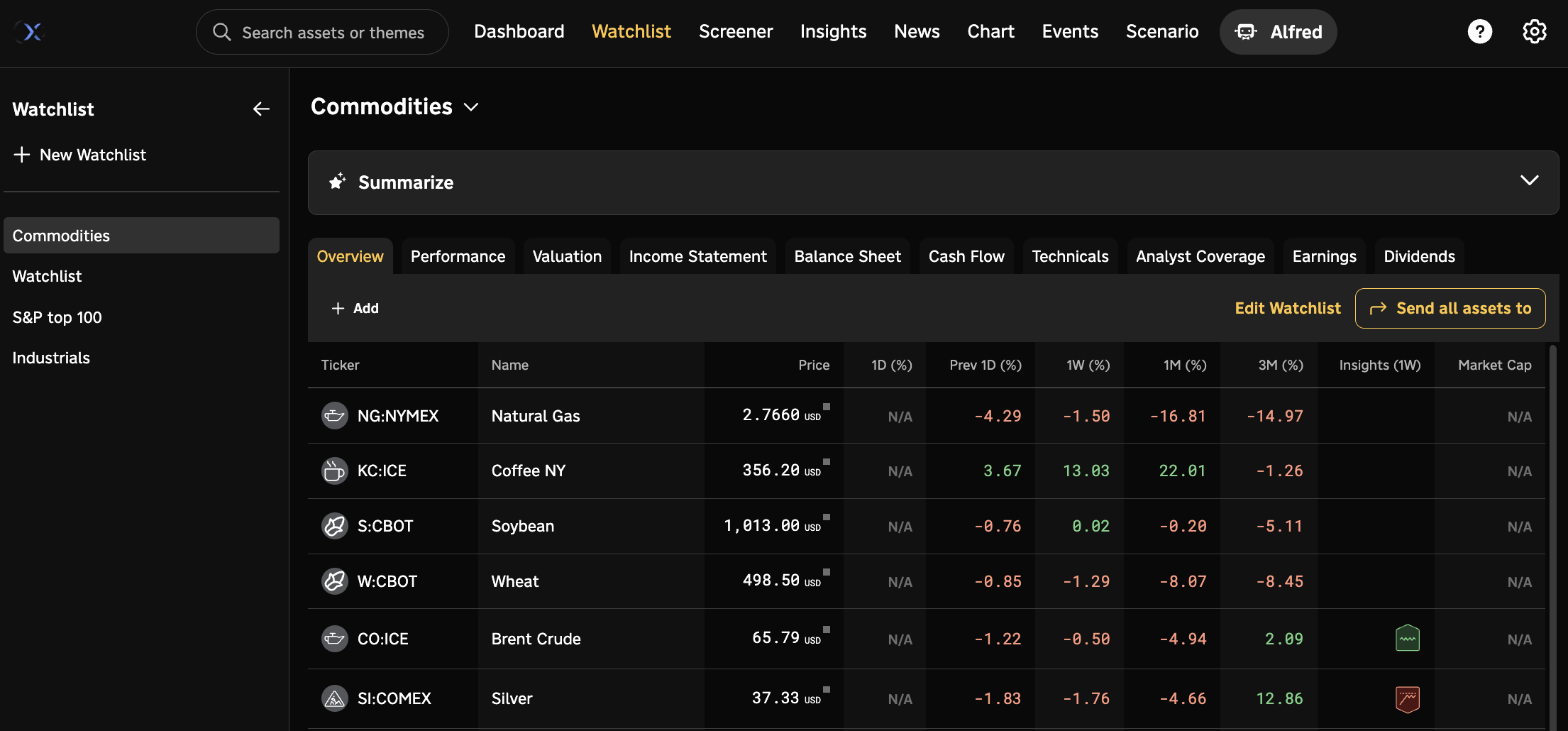Click Edit Watchlist link
The image size is (1568, 731).
(x=1288, y=308)
